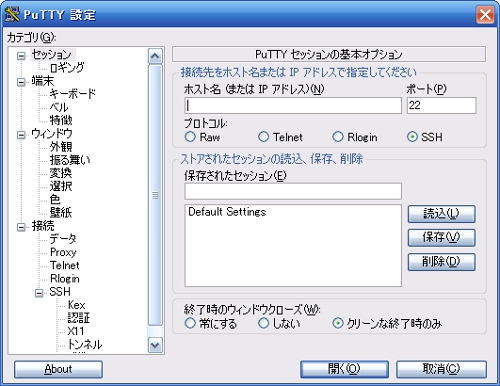Open 端末 category
Viewport: 500px width, 386px height.
click(x=43, y=81)
